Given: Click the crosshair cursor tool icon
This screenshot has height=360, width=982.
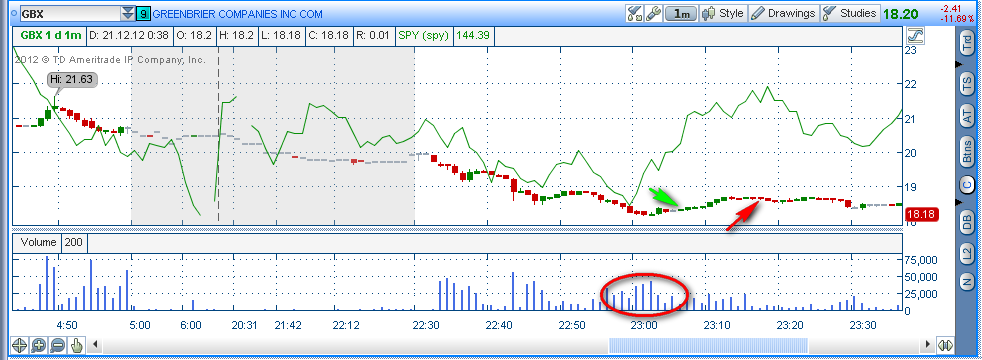Looking at the screenshot, I should (x=18, y=345).
